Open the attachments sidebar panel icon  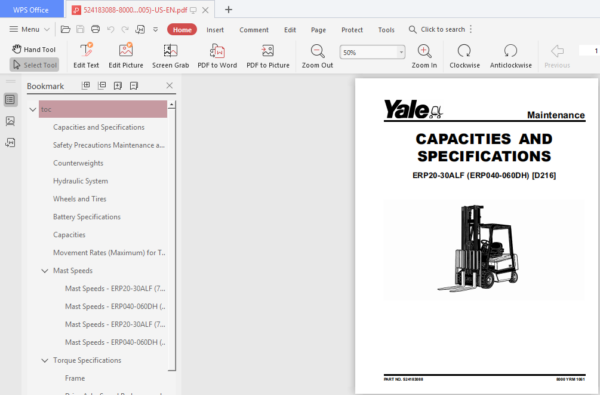click(10, 143)
